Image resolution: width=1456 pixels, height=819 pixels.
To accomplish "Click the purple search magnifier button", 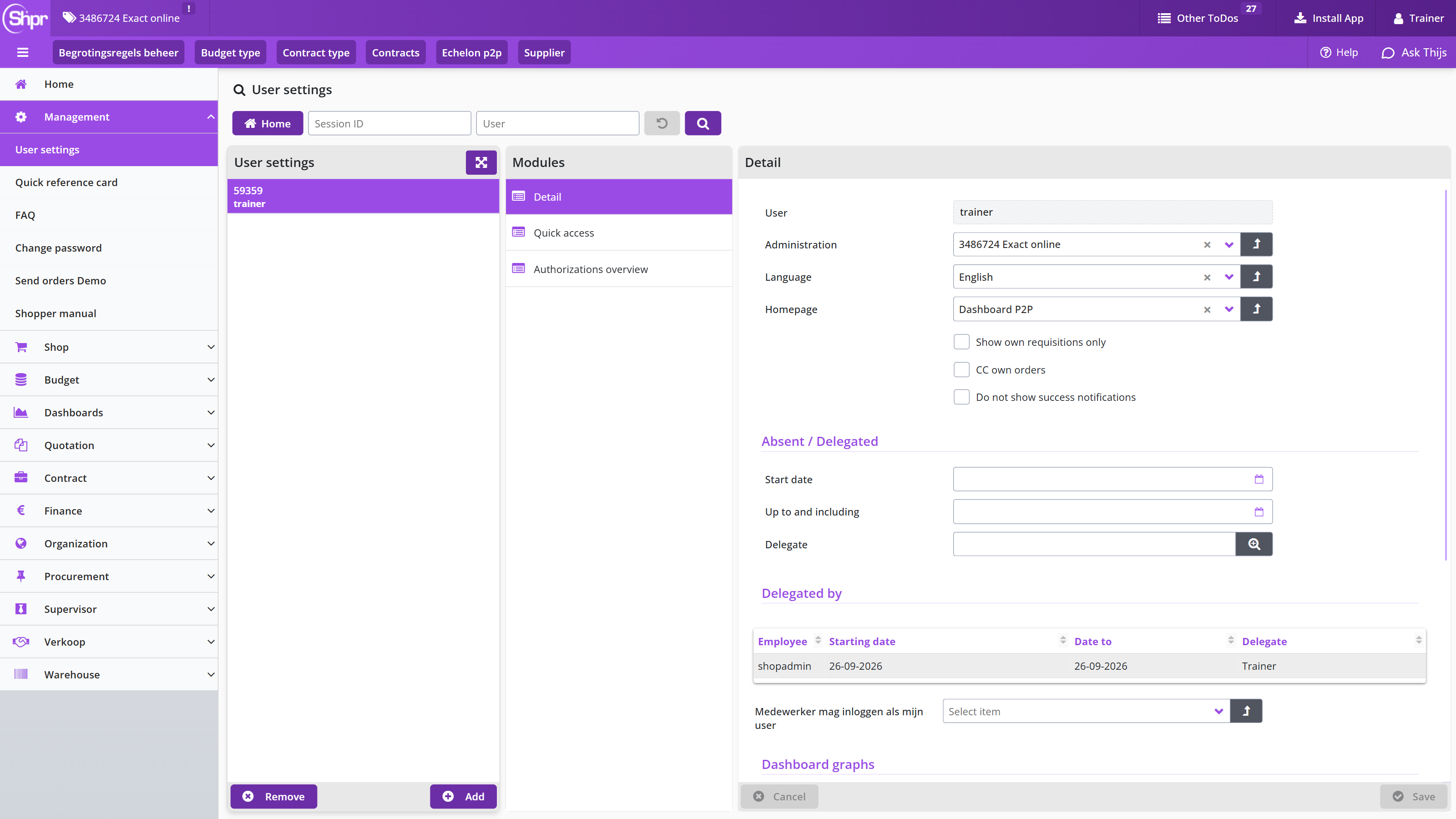I will pyautogui.click(x=703, y=123).
